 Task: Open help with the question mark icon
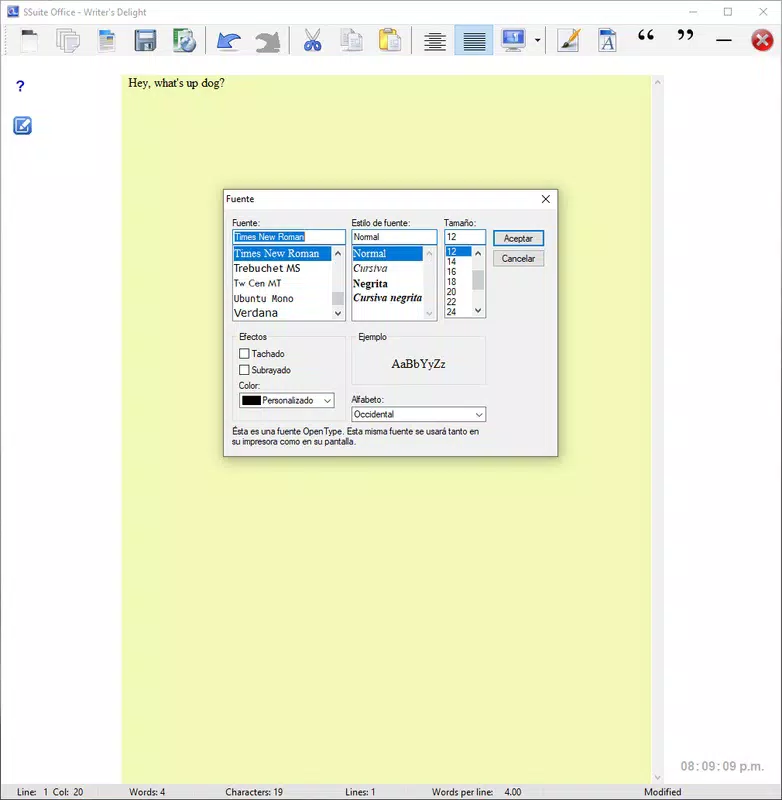pyautogui.click(x=20, y=86)
